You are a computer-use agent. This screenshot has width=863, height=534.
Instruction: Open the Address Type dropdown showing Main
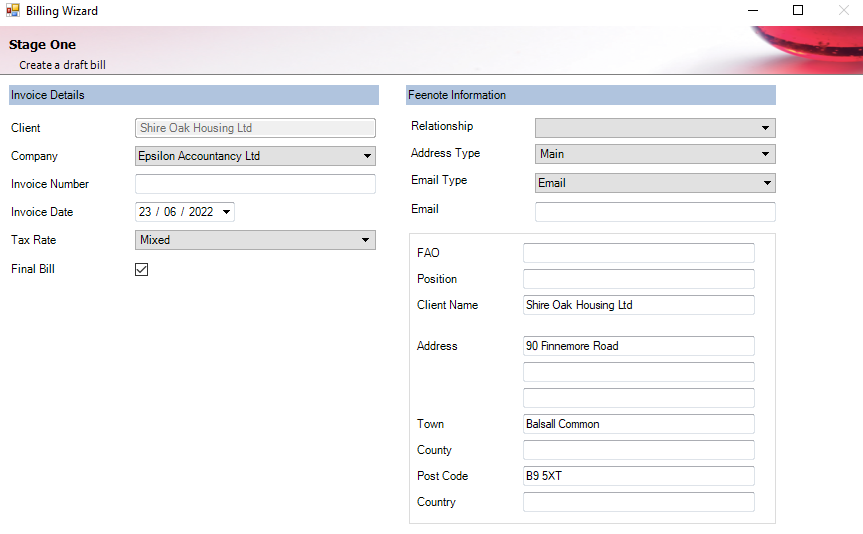[655, 154]
